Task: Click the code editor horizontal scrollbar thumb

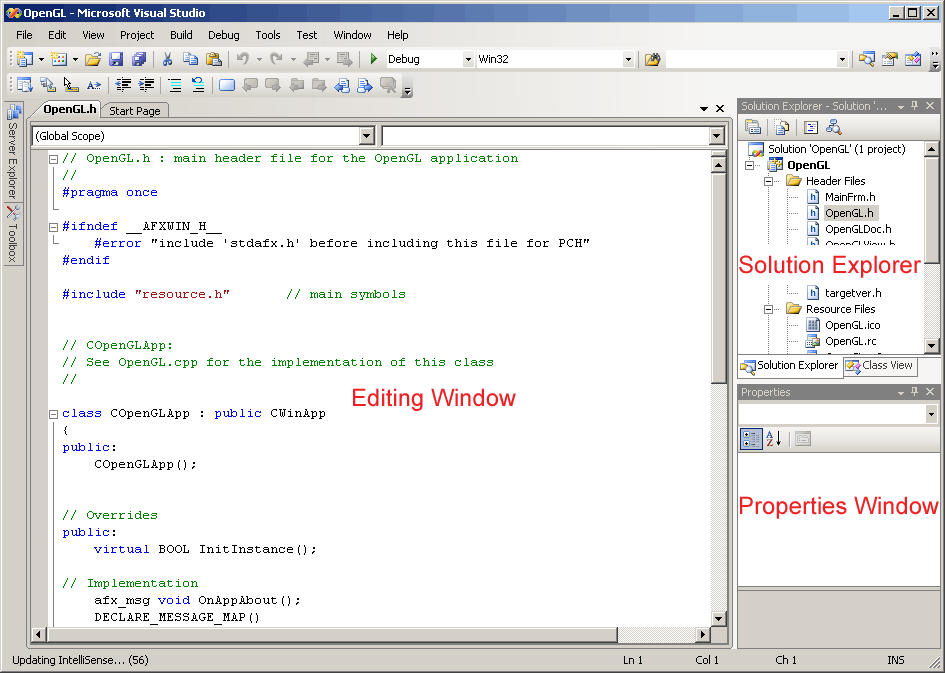Action: tap(333, 634)
